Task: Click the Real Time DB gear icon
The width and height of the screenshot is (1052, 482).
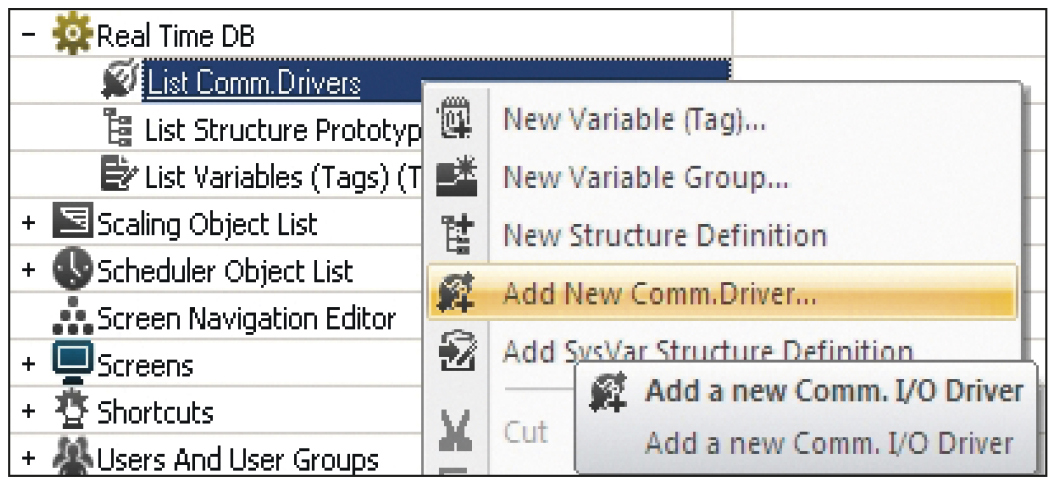Action: [x=72, y=34]
